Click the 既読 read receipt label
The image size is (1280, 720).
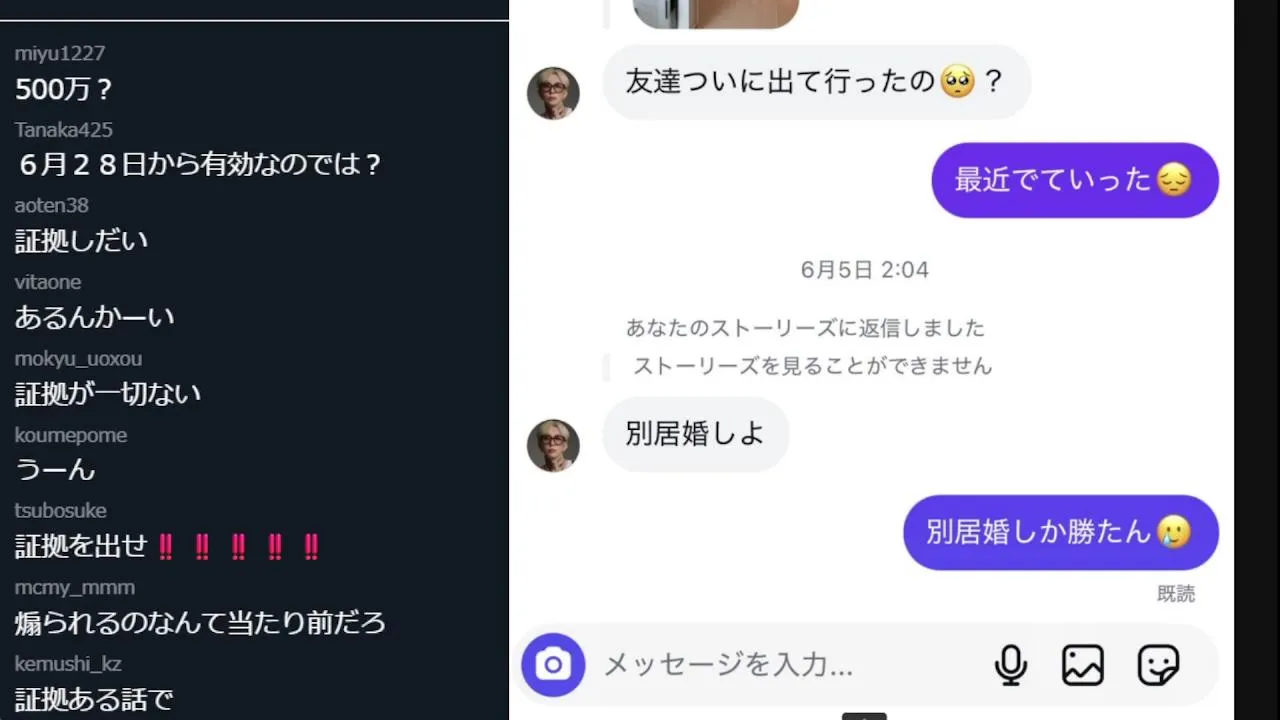coord(1176,594)
